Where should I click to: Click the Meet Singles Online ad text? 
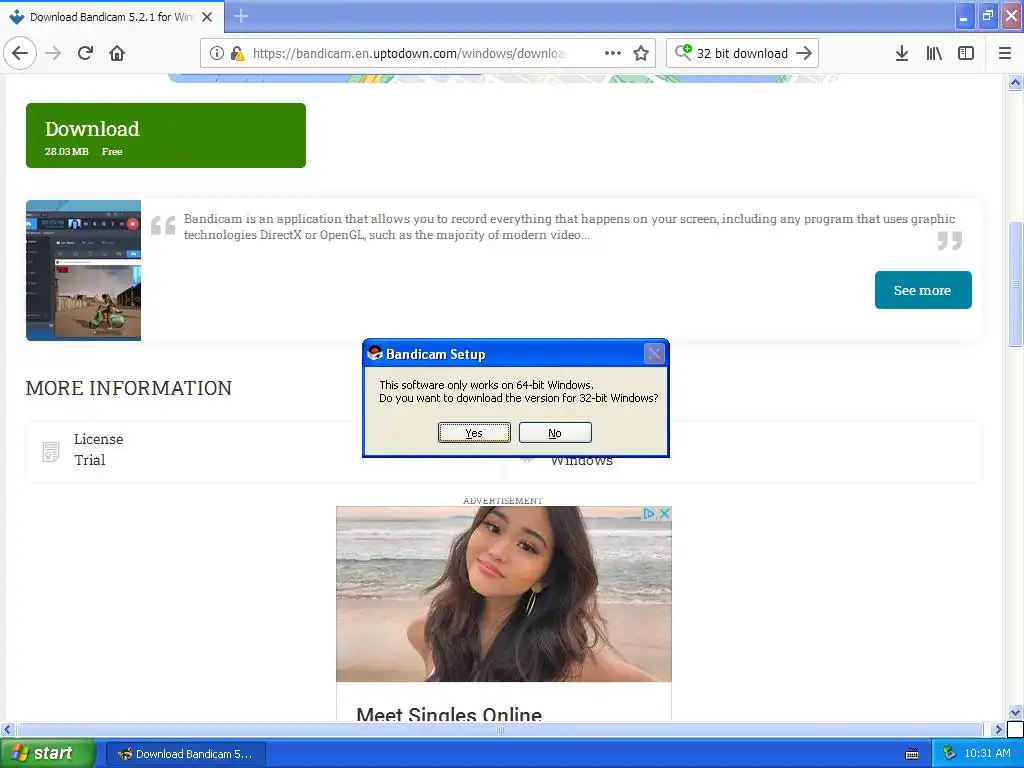tap(449, 714)
